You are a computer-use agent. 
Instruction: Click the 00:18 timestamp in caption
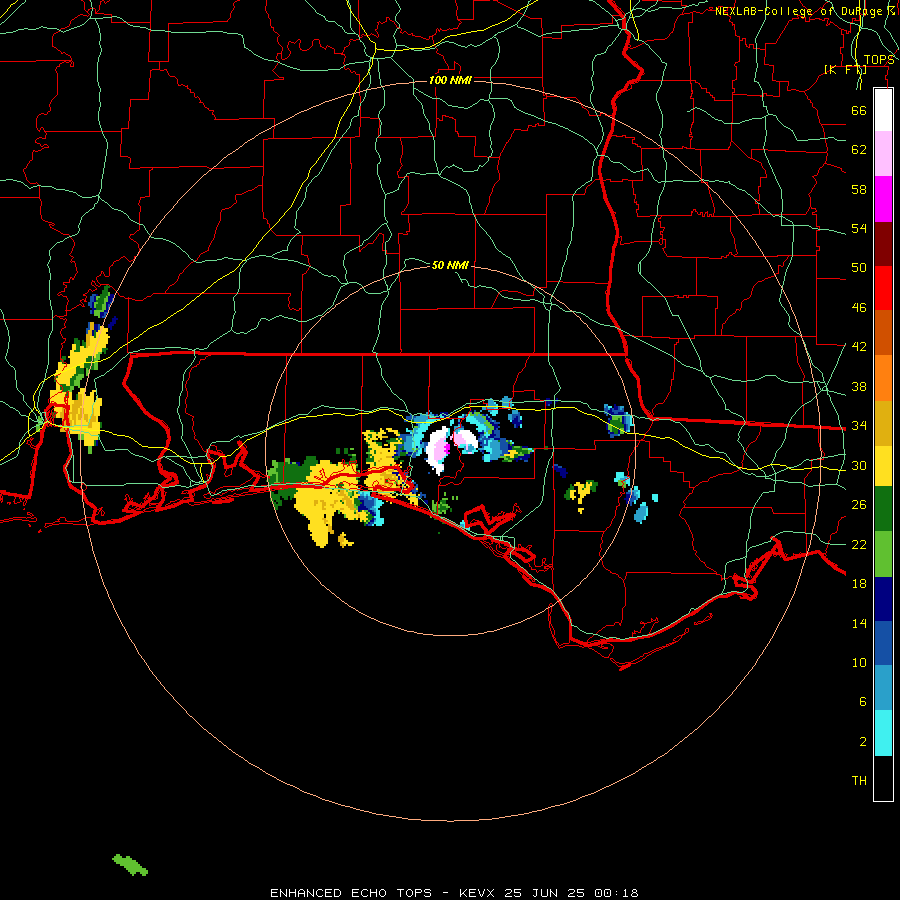(x=616, y=893)
